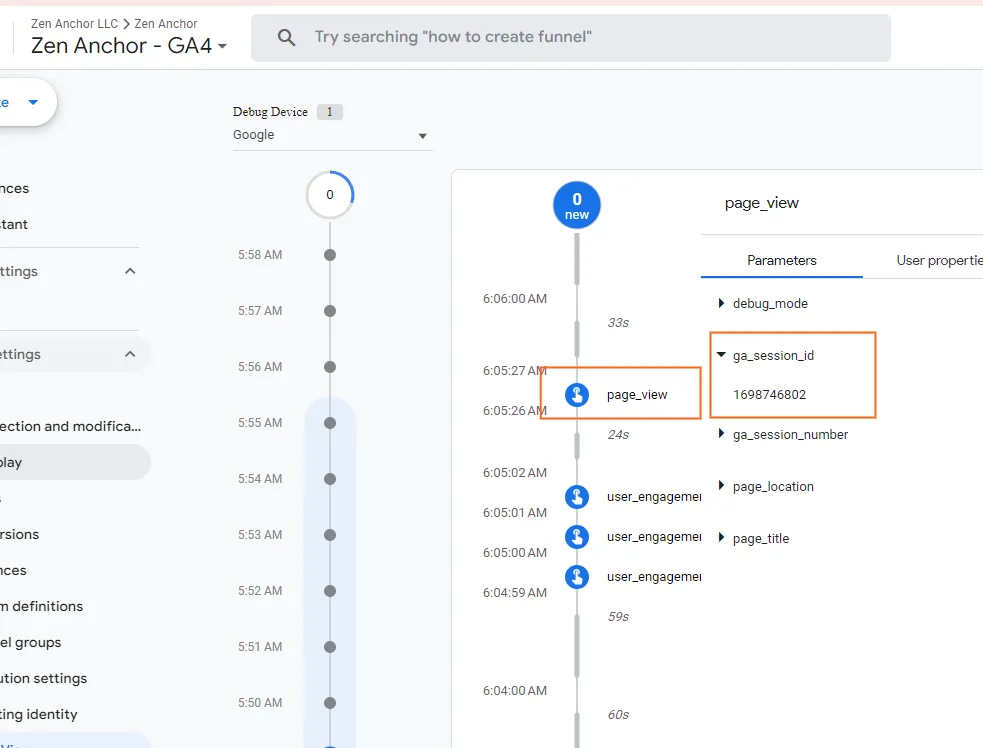Viewport: 983px width, 748px height.
Task: Open Zen Anchor LLC breadcrumb link
Action: pyautogui.click(x=75, y=24)
